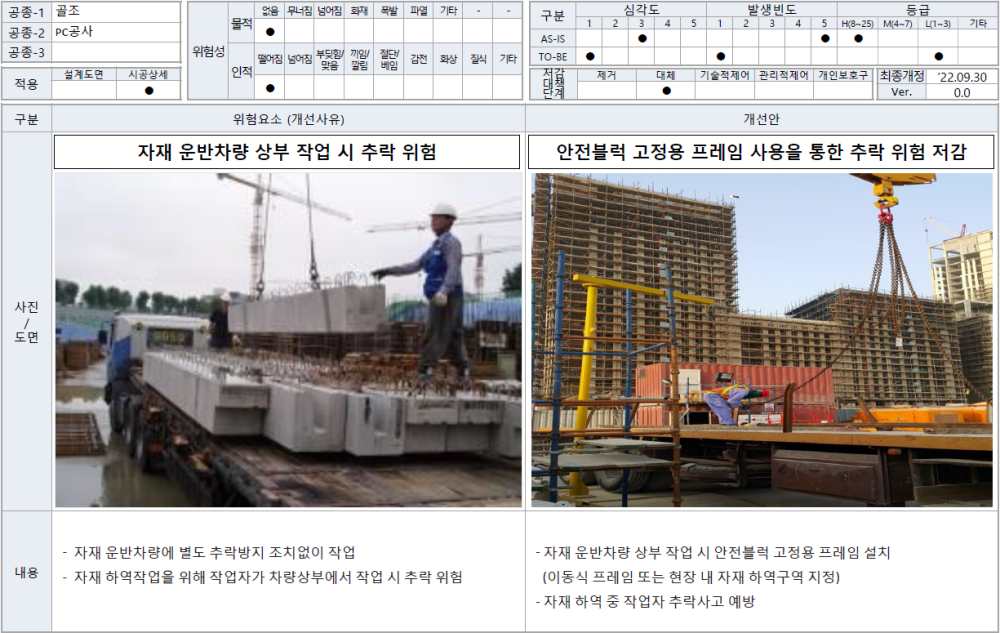Click the TO-BE dot under 발생빈도 1

[x=720, y=56]
